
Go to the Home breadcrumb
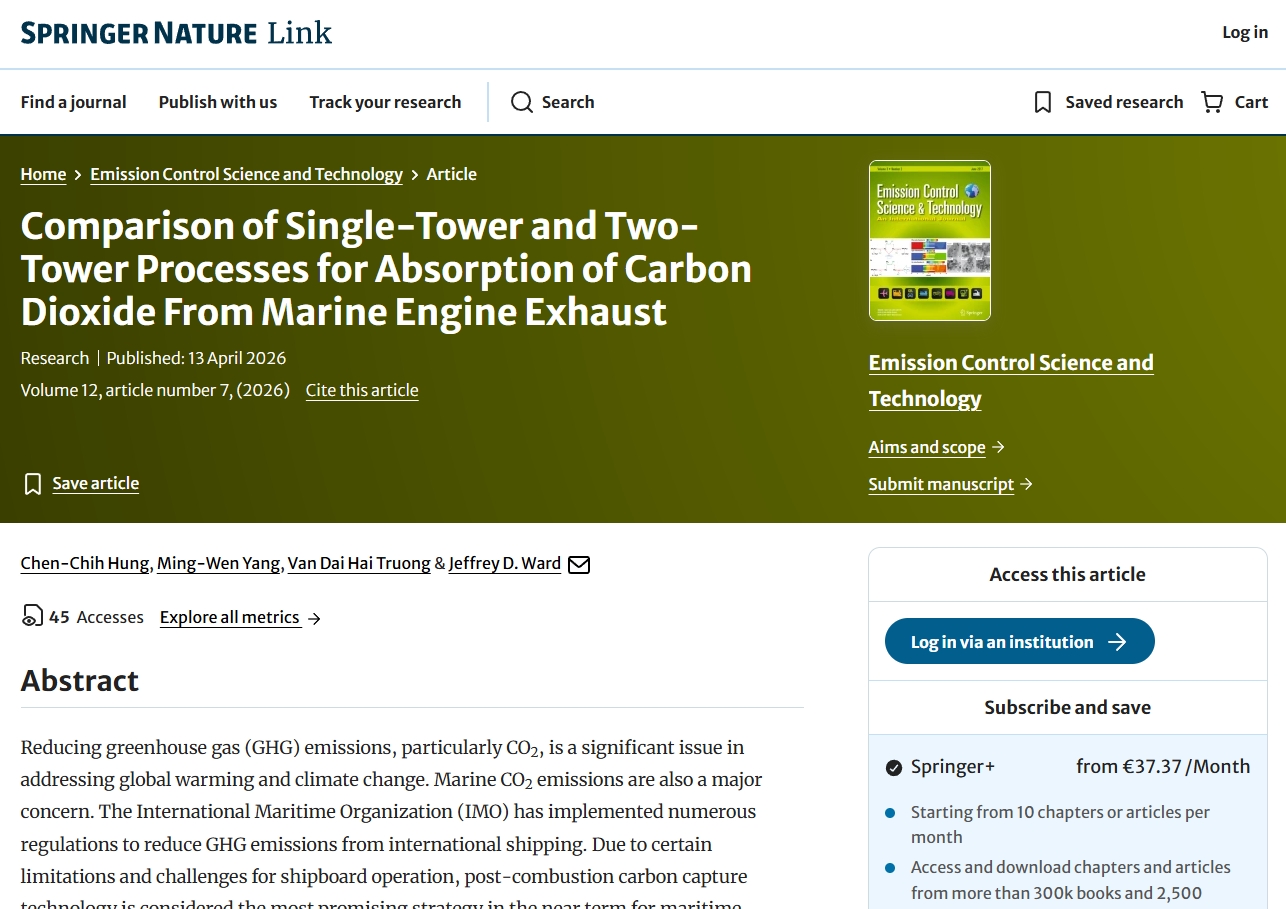point(43,174)
